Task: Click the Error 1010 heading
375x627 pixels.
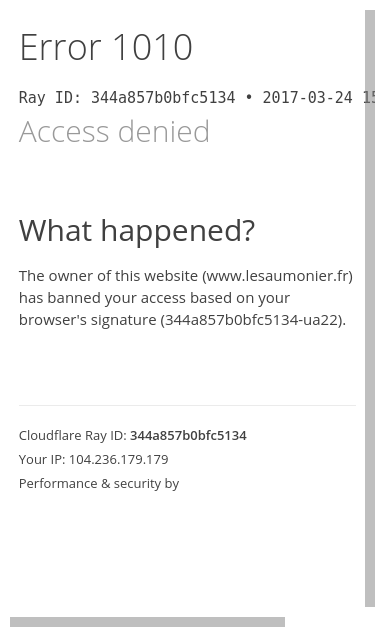Action: click(106, 48)
